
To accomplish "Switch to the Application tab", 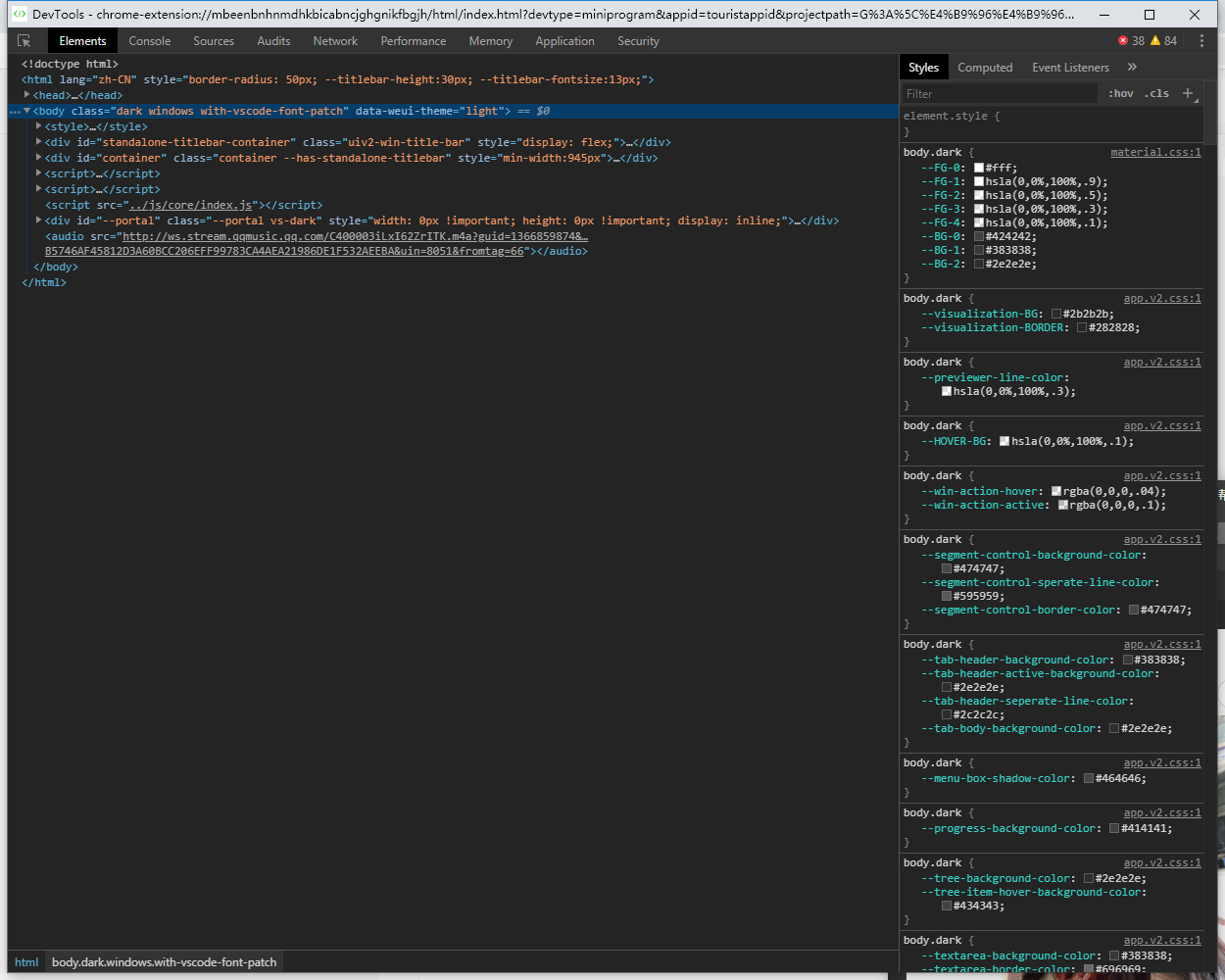I will [564, 41].
